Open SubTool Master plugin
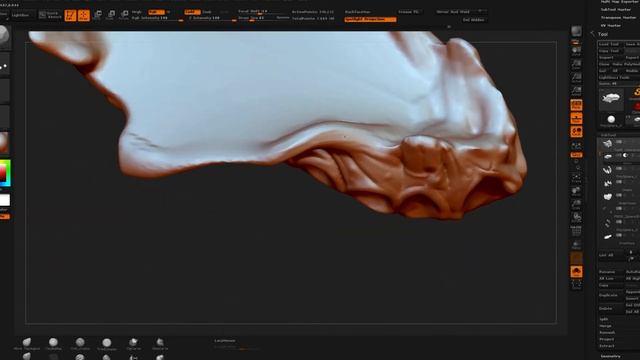The height and width of the screenshot is (360, 640). click(x=616, y=9)
